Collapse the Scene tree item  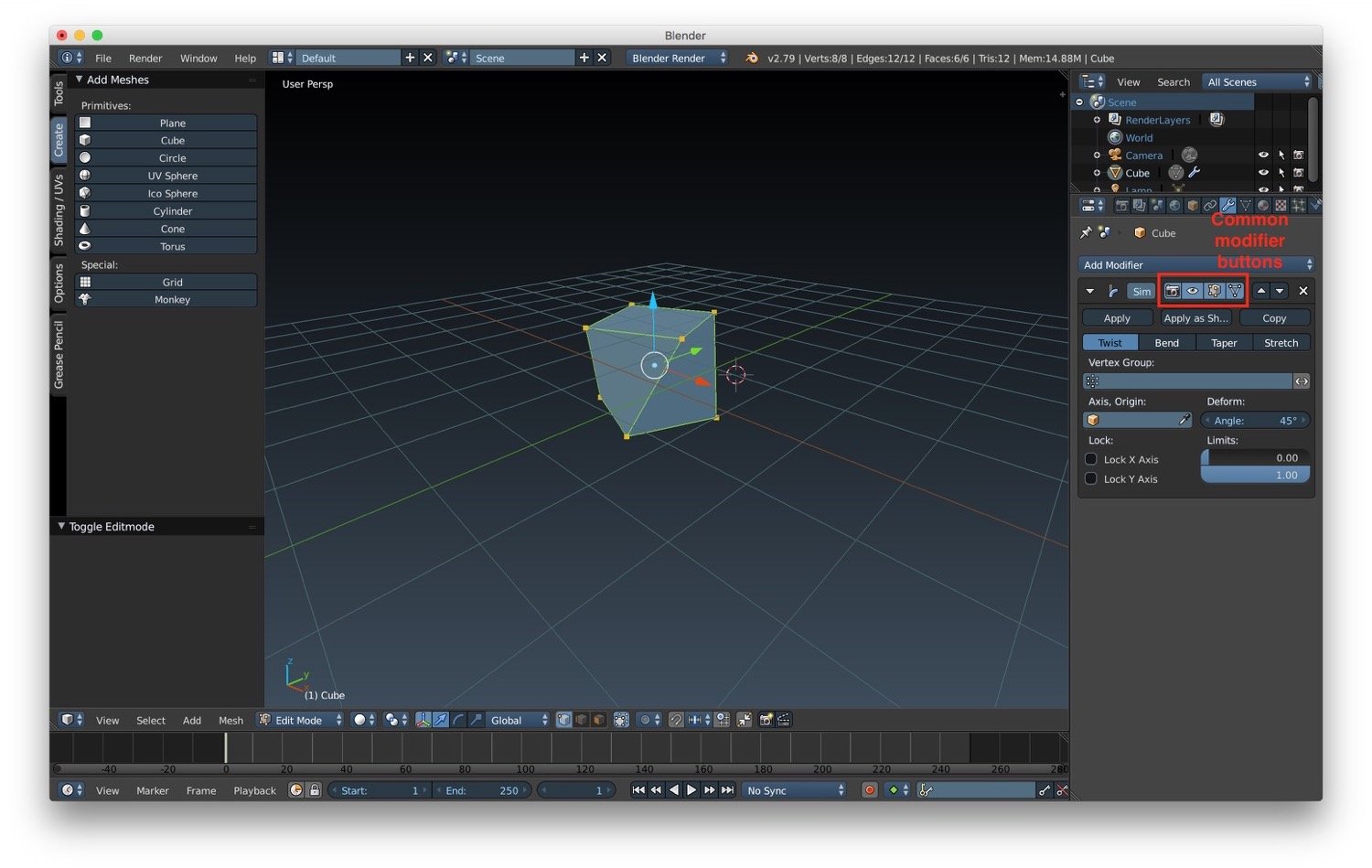pos(1079,102)
